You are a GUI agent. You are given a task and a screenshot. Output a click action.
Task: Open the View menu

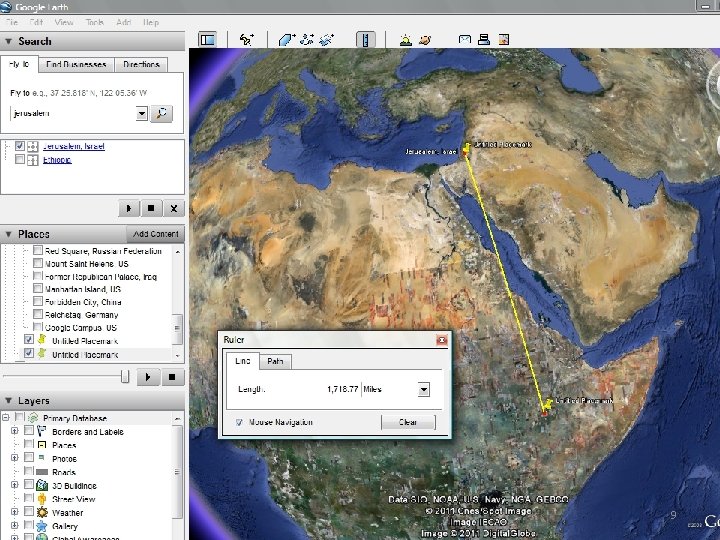tap(64, 22)
